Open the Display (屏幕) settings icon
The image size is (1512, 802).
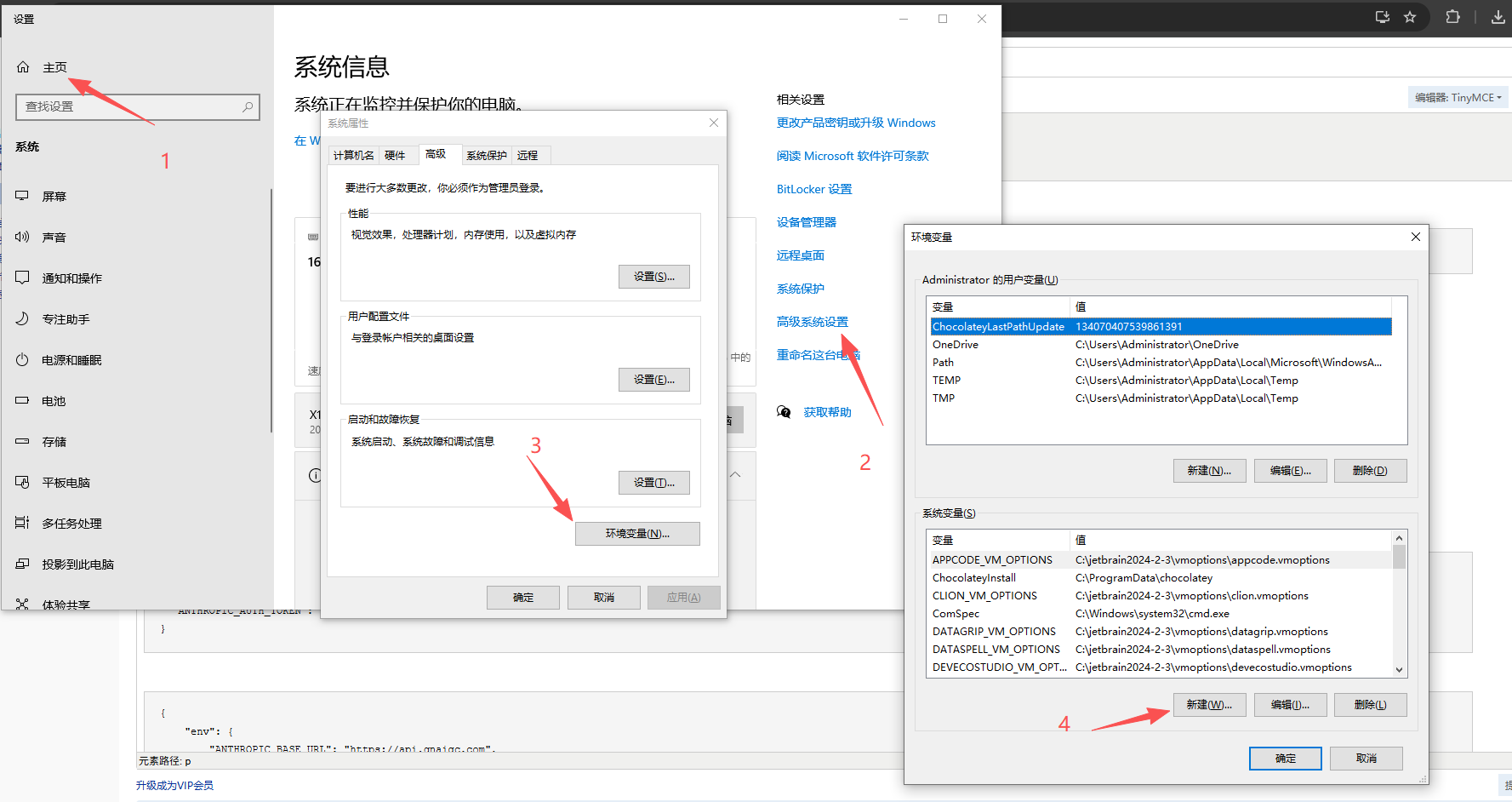[22, 196]
